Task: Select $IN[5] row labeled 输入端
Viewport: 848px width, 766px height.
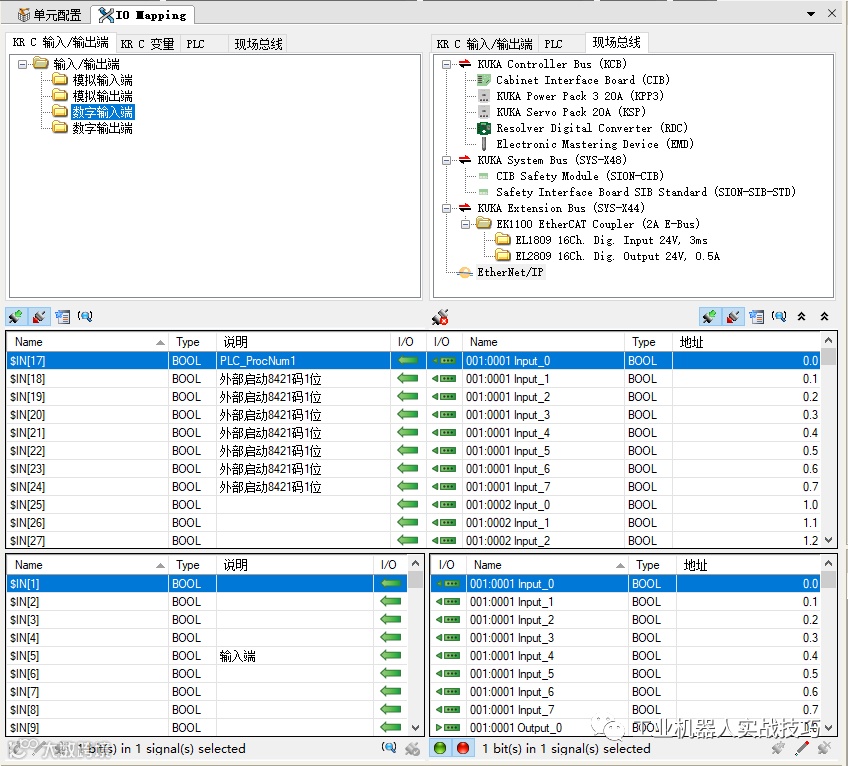Action: 207,656
